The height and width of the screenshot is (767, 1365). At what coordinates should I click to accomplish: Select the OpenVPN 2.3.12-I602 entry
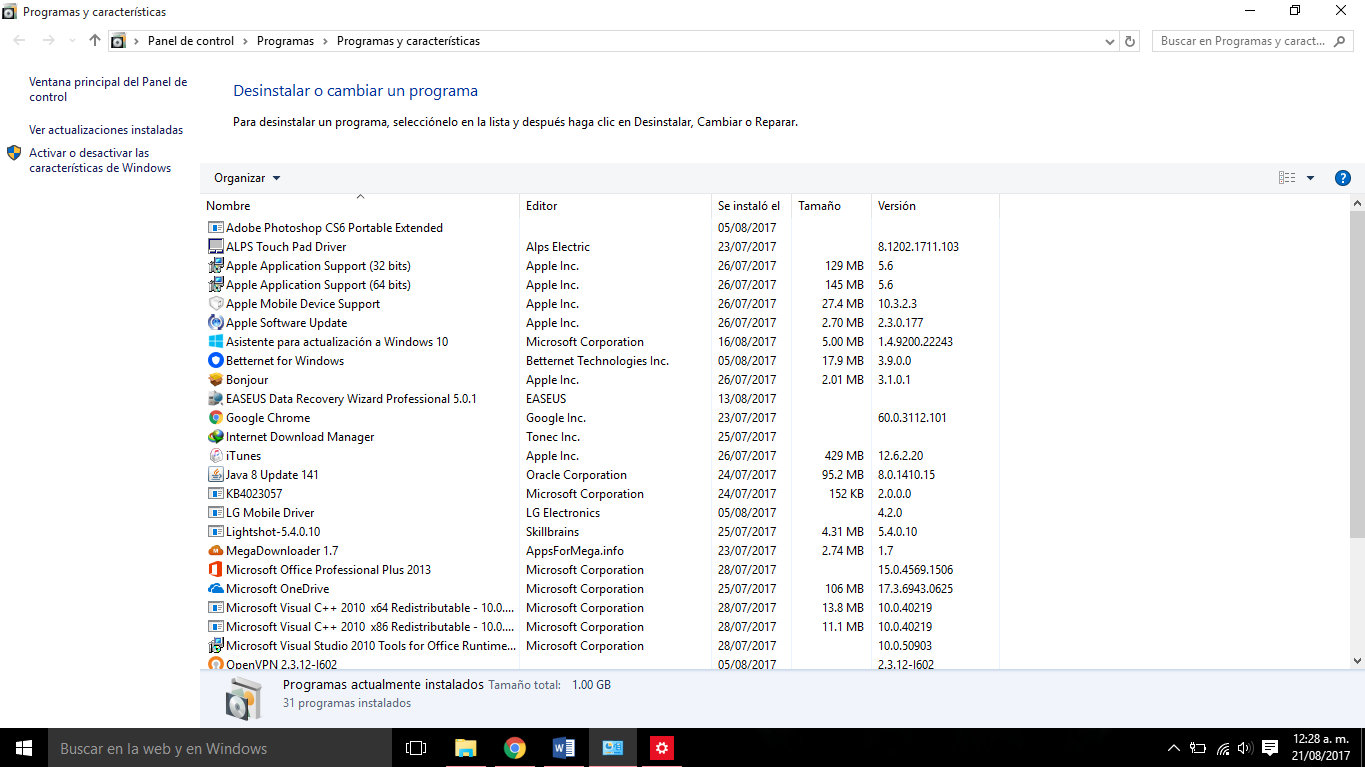tap(281, 664)
